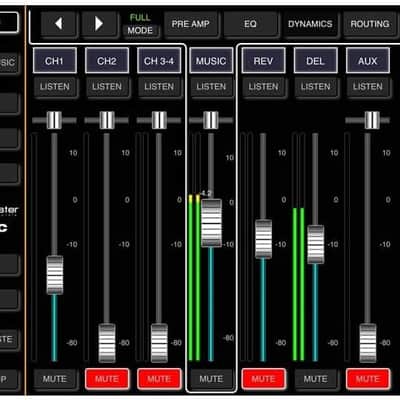The width and height of the screenshot is (400, 400).
Task: Select the DEL channel button
Action: click(316, 60)
